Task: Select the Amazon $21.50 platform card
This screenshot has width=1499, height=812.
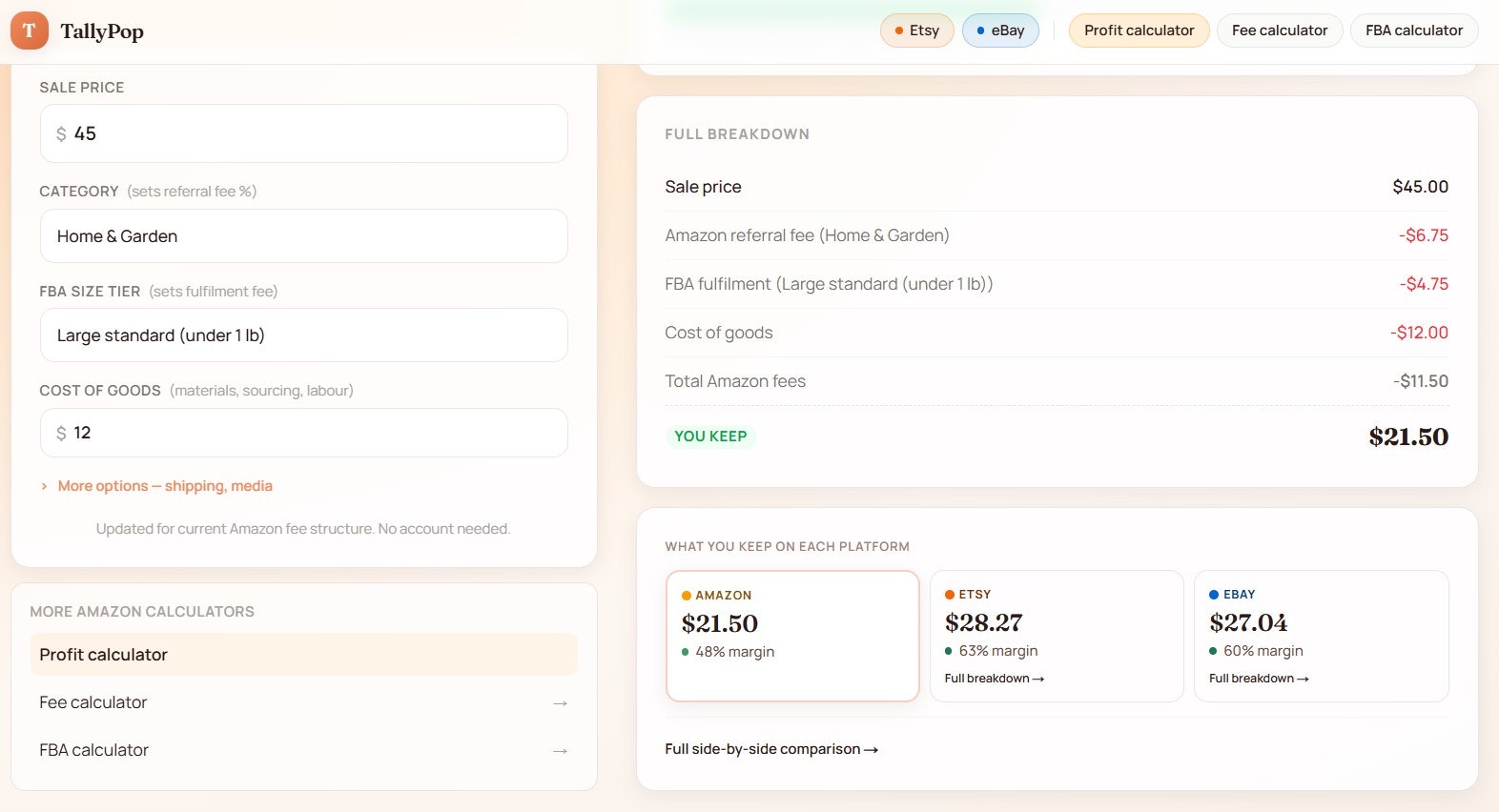Action: click(x=792, y=636)
